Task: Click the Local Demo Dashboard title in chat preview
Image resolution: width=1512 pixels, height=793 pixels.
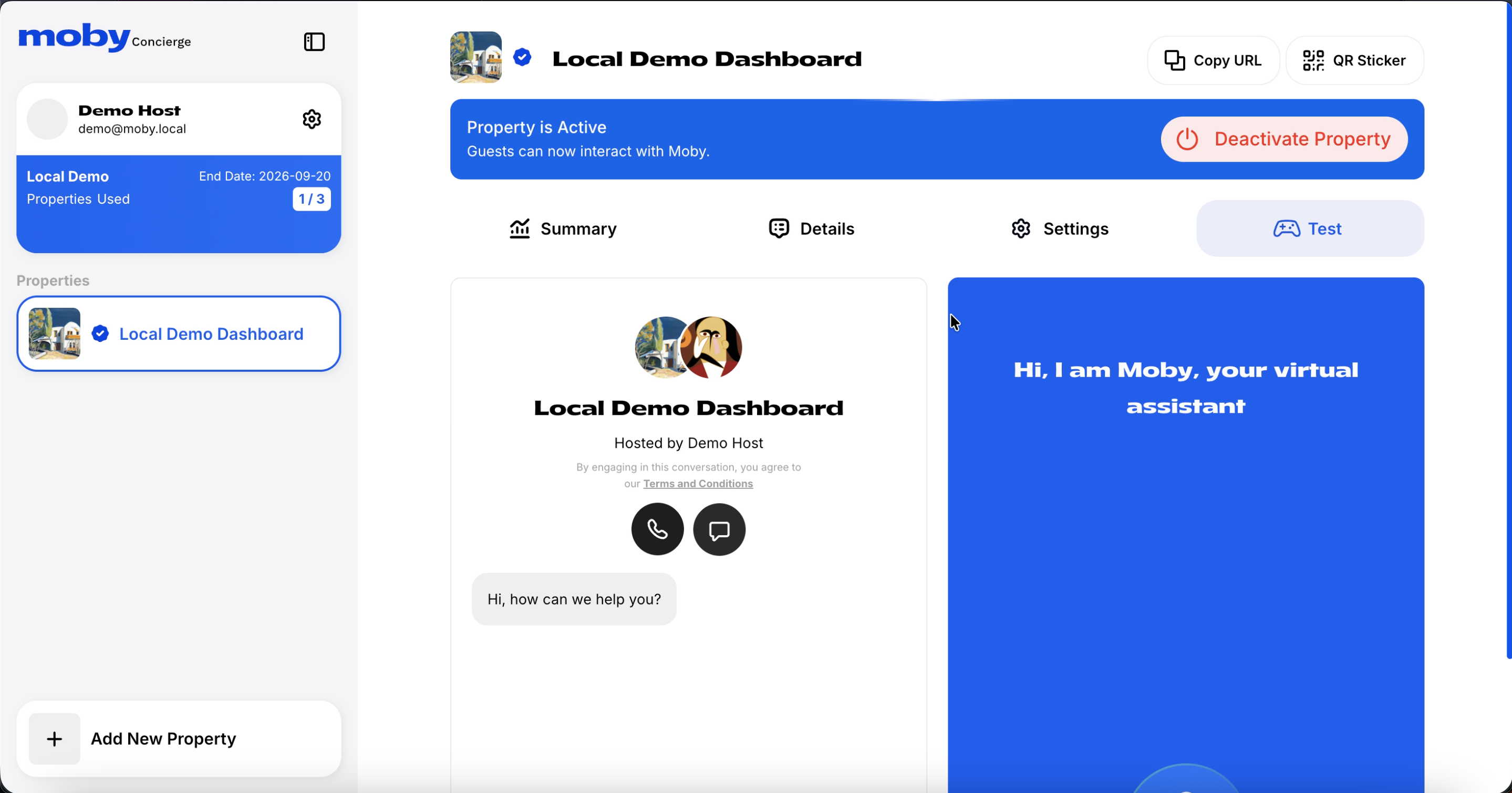Action: pos(689,408)
